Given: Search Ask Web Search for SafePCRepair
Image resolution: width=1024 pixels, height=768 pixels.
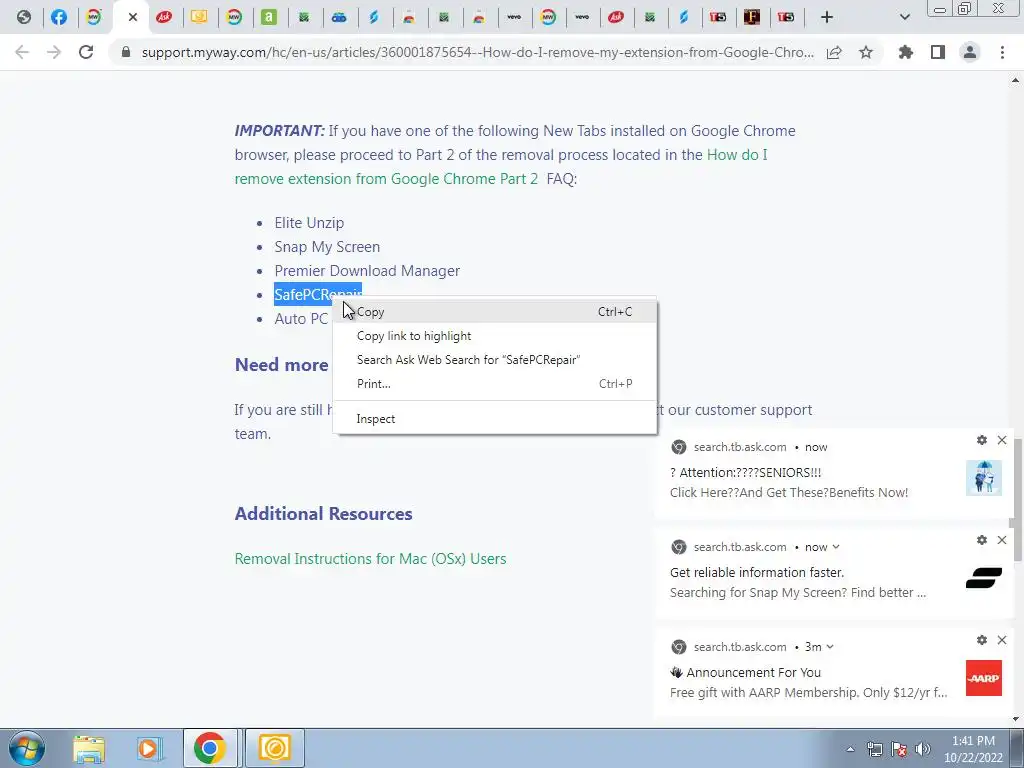Looking at the screenshot, I should coord(494,360).
